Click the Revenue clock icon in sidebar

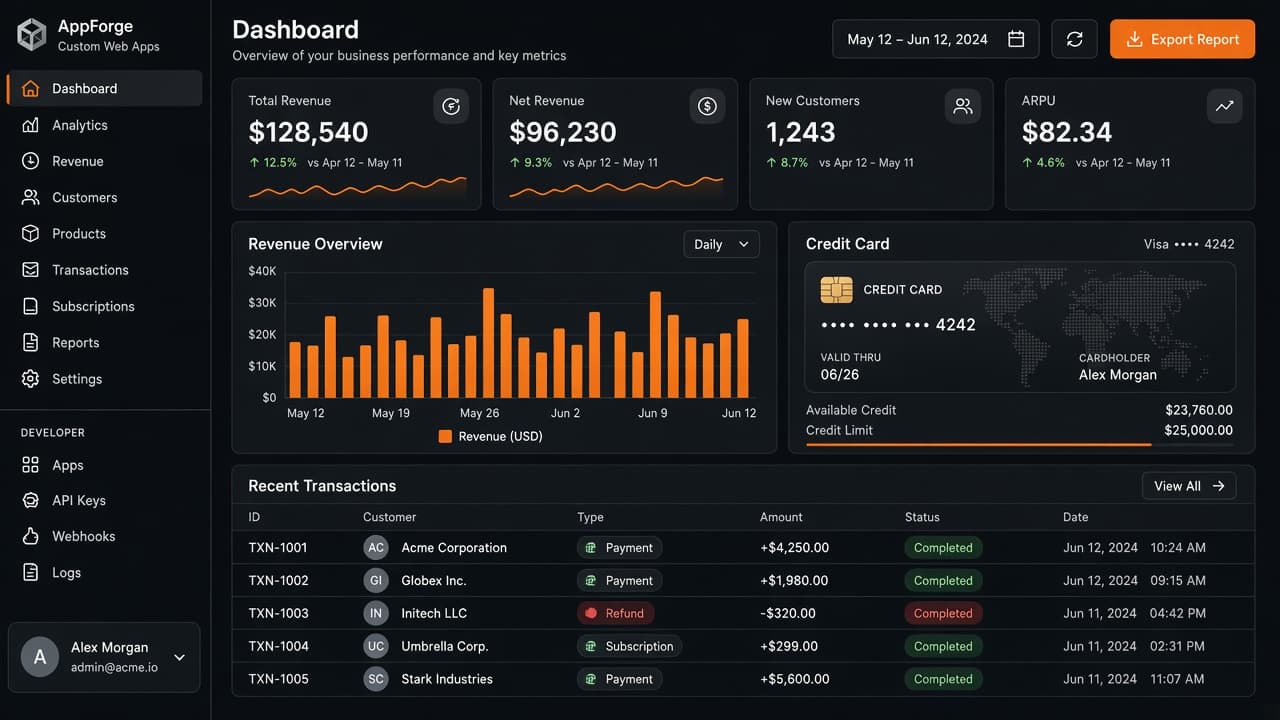click(x=31, y=161)
